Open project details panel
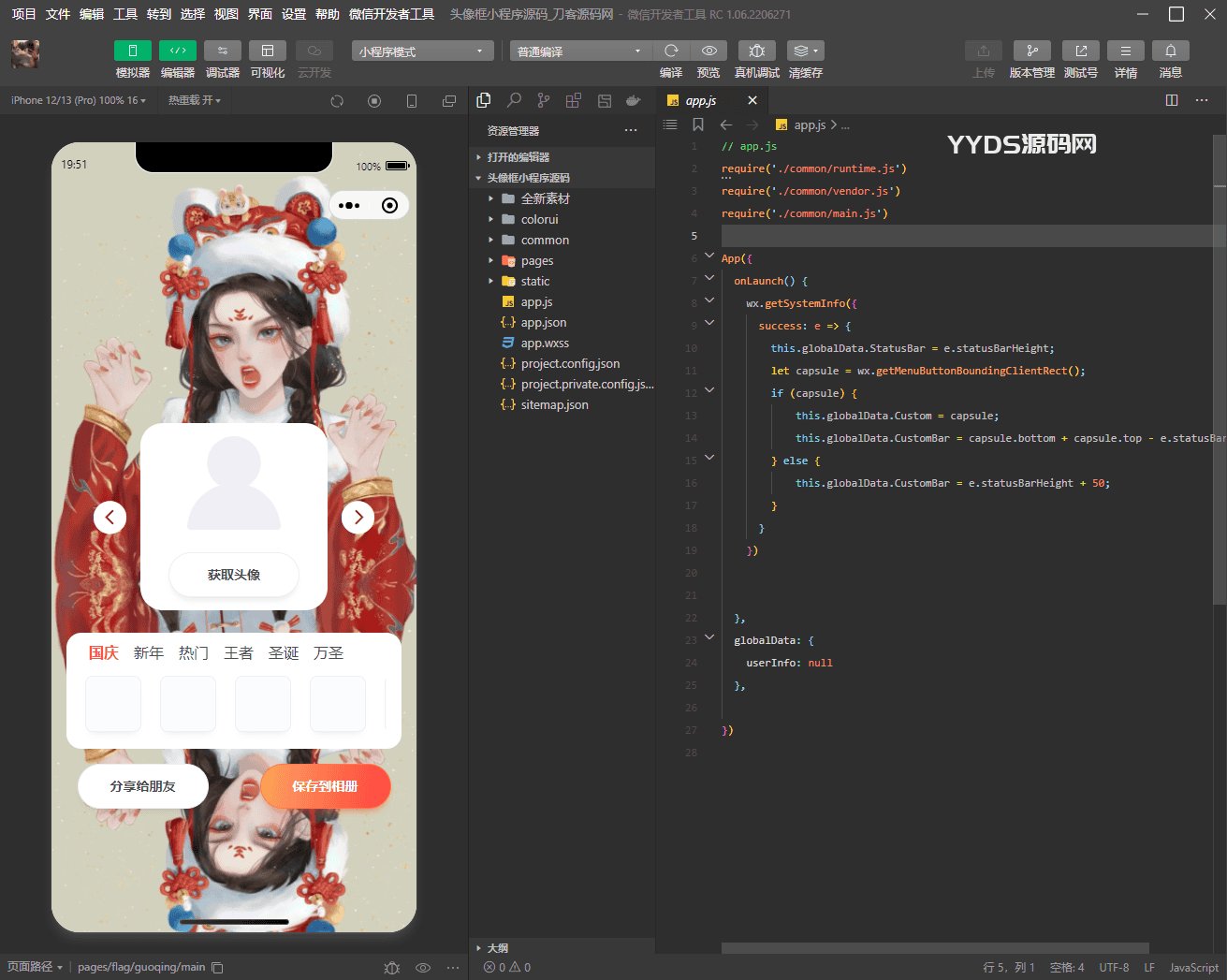The width and height of the screenshot is (1227, 980). click(1126, 51)
